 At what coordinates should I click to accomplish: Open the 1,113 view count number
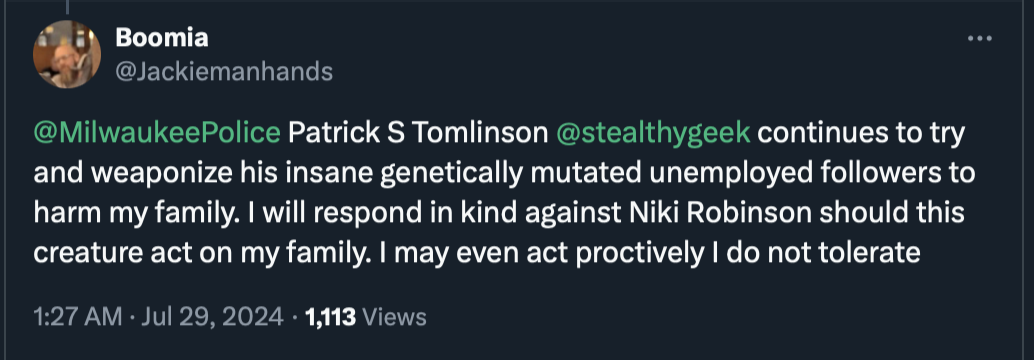(330, 317)
